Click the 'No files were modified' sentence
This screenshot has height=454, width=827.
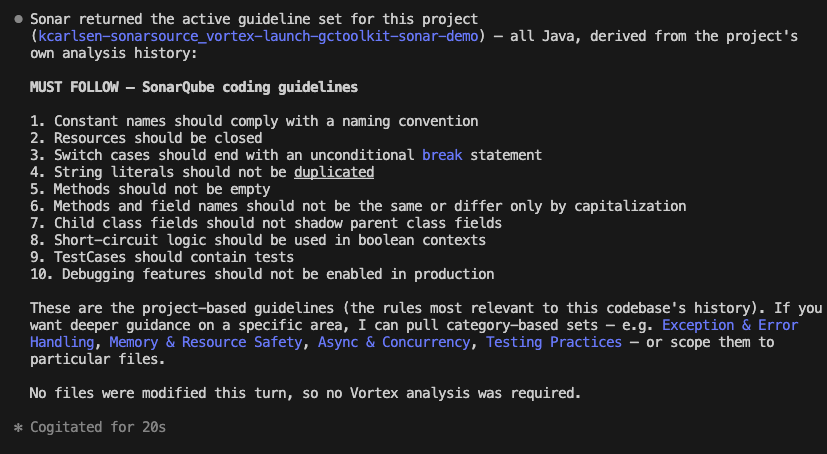(305, 393)
